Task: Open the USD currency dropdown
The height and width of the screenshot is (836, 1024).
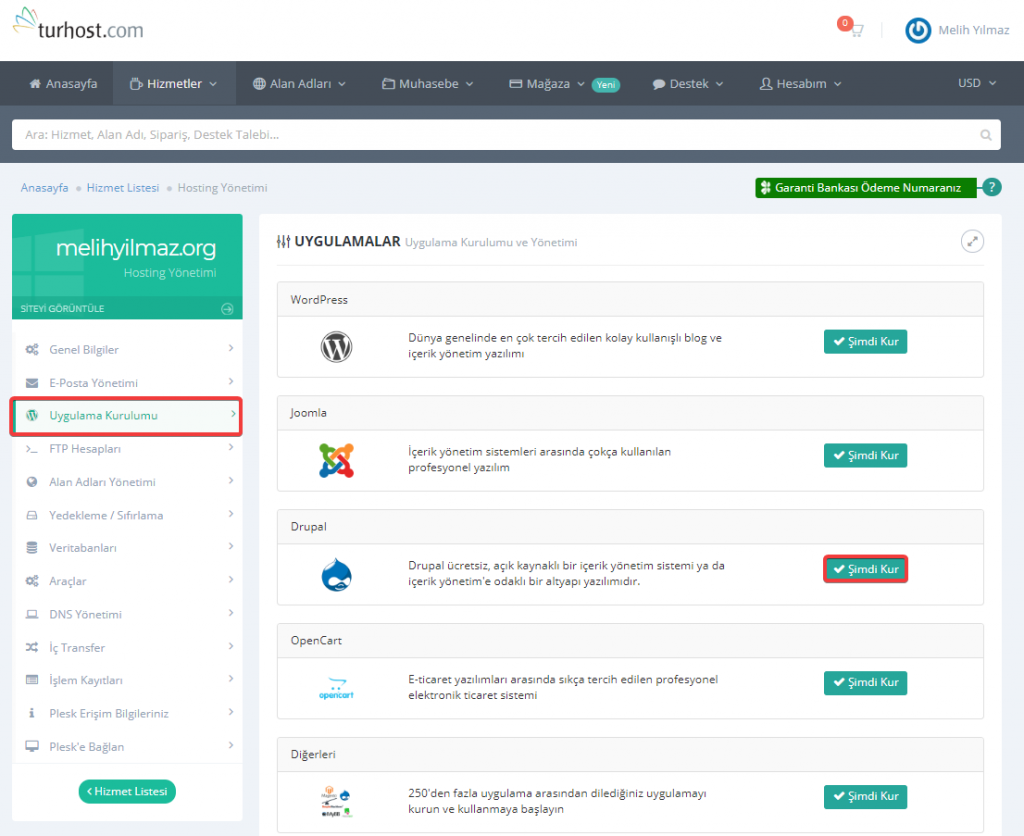Action: tap(976, 83)
